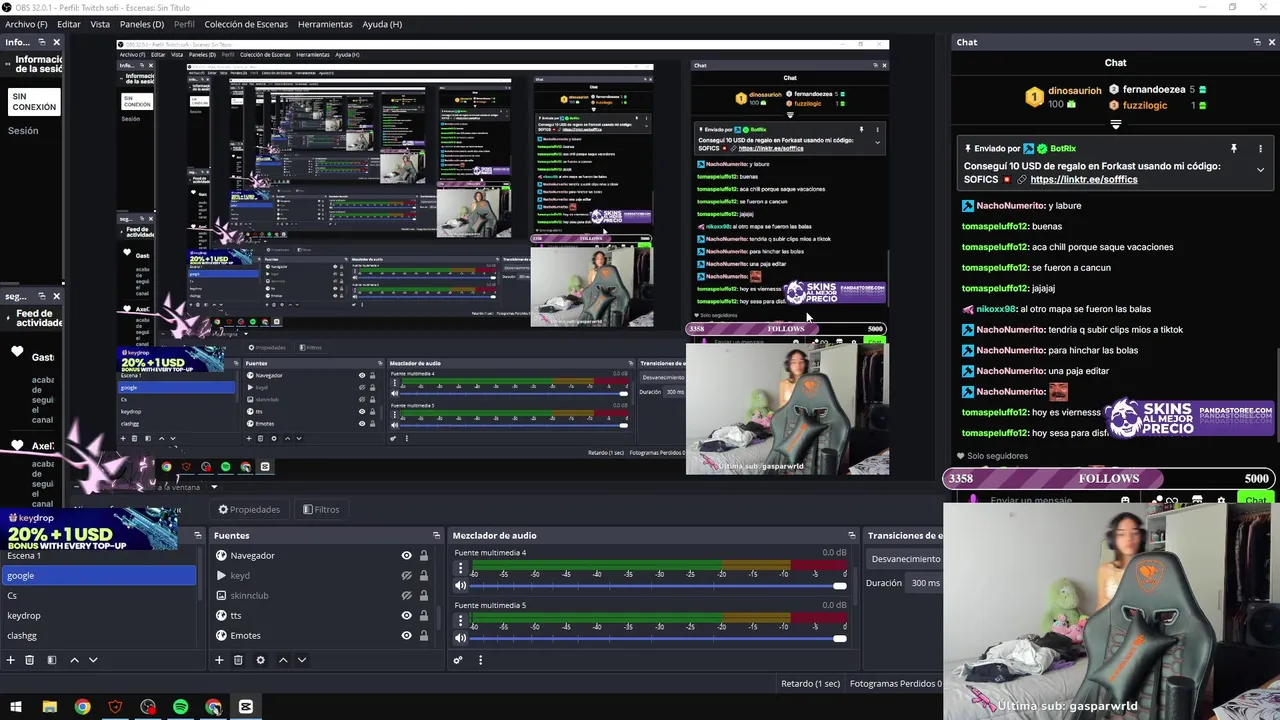
Task: Open the linktr.ee/sofffics link
Action: [x=1084, y=180]
